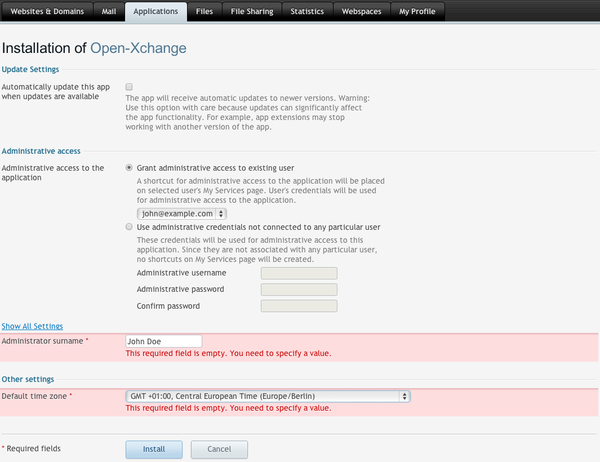Open the Websites & Domains tab
Screen dimensions: 600x462
point(47,11)
